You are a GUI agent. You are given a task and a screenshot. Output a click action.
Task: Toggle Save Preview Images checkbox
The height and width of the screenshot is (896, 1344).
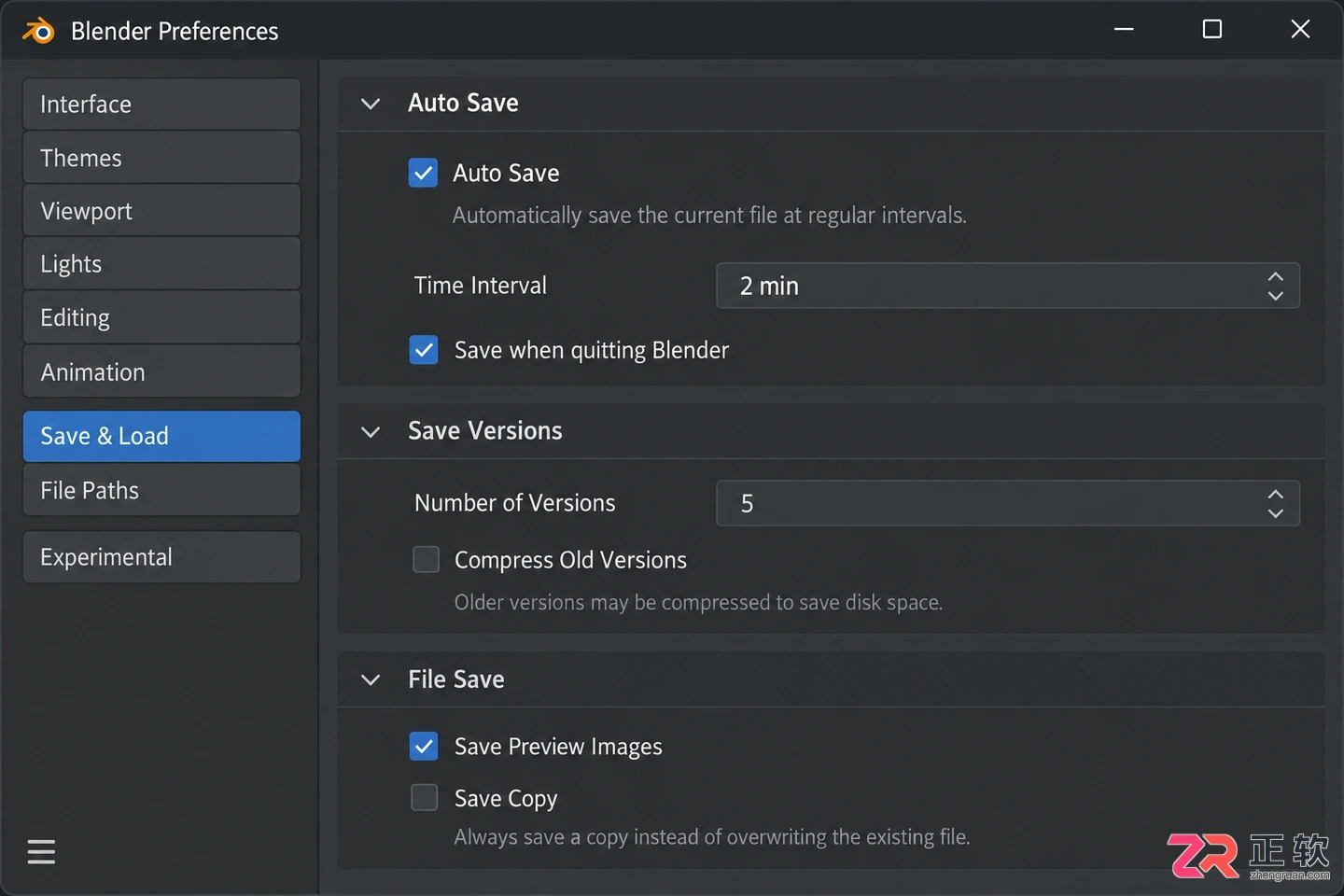(x=424, y=746)
